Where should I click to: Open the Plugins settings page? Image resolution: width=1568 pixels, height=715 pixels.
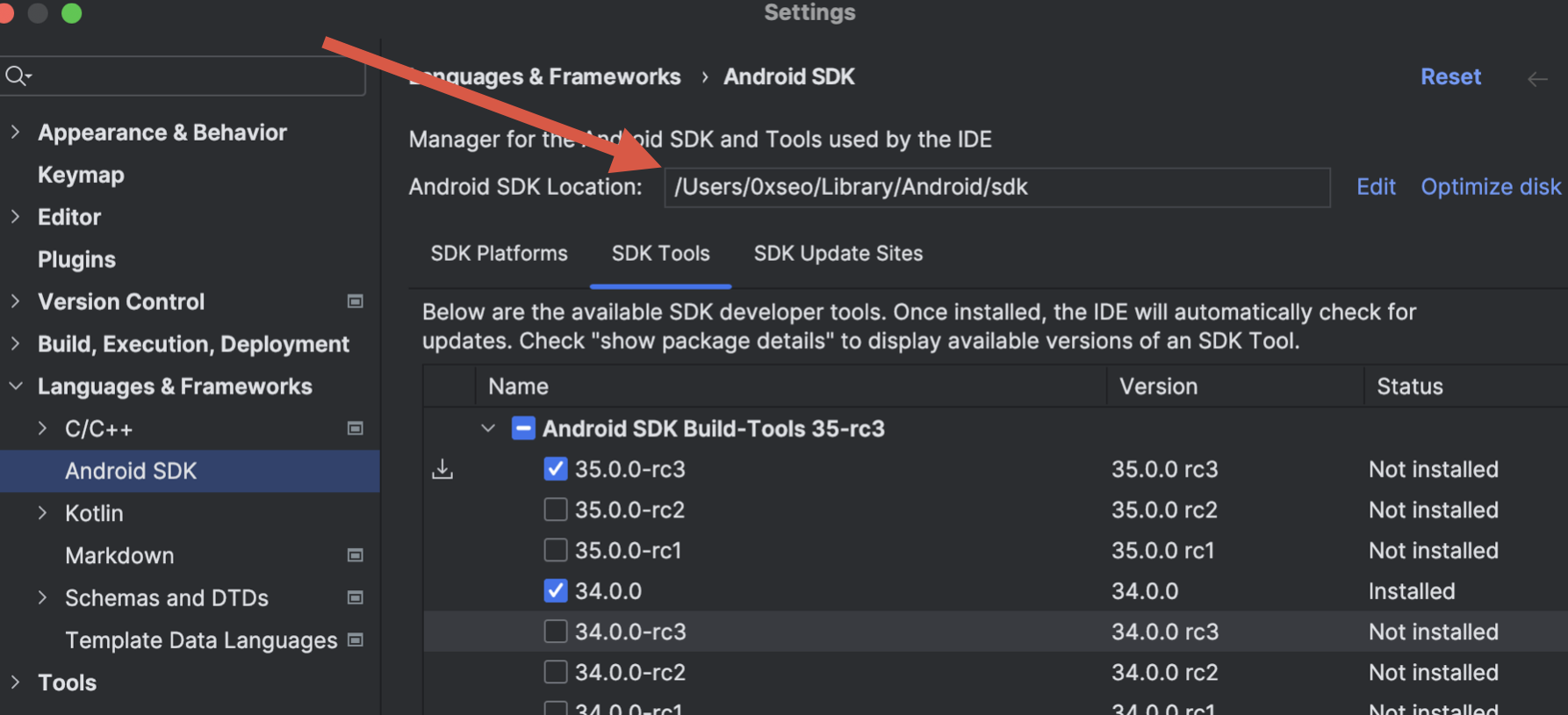coord(76,259)
